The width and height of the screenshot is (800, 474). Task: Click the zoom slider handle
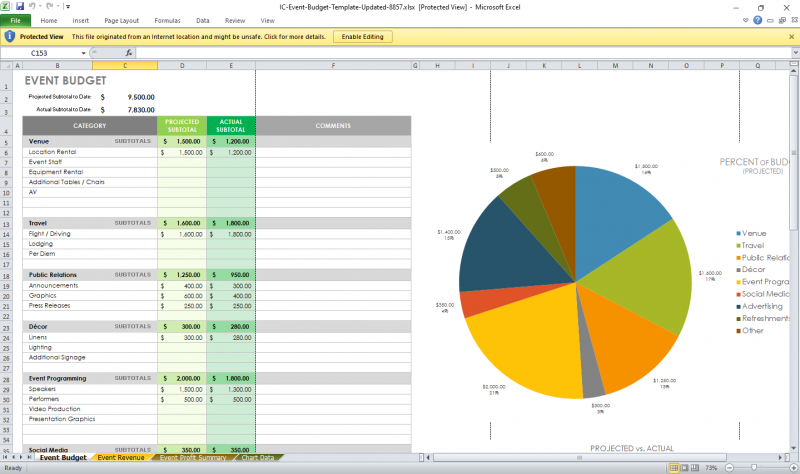[754, 468]
